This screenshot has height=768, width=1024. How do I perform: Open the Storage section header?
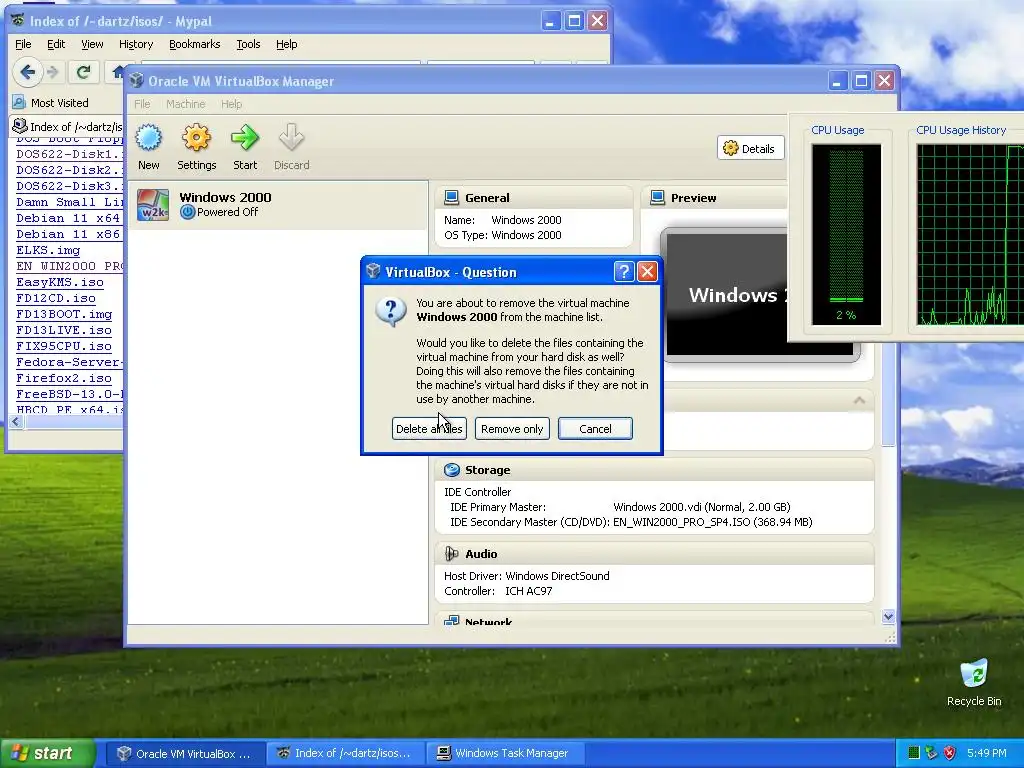[654, 470]
